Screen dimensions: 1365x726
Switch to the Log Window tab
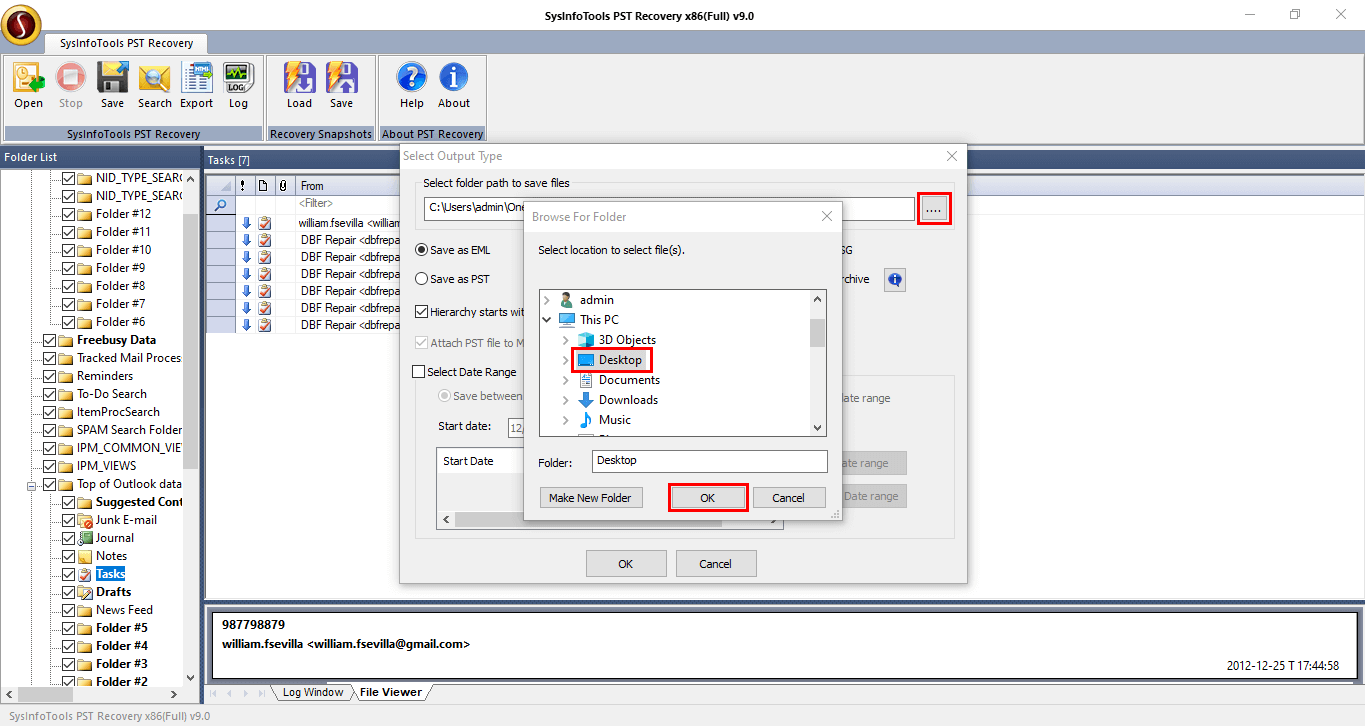pos(312,692)
